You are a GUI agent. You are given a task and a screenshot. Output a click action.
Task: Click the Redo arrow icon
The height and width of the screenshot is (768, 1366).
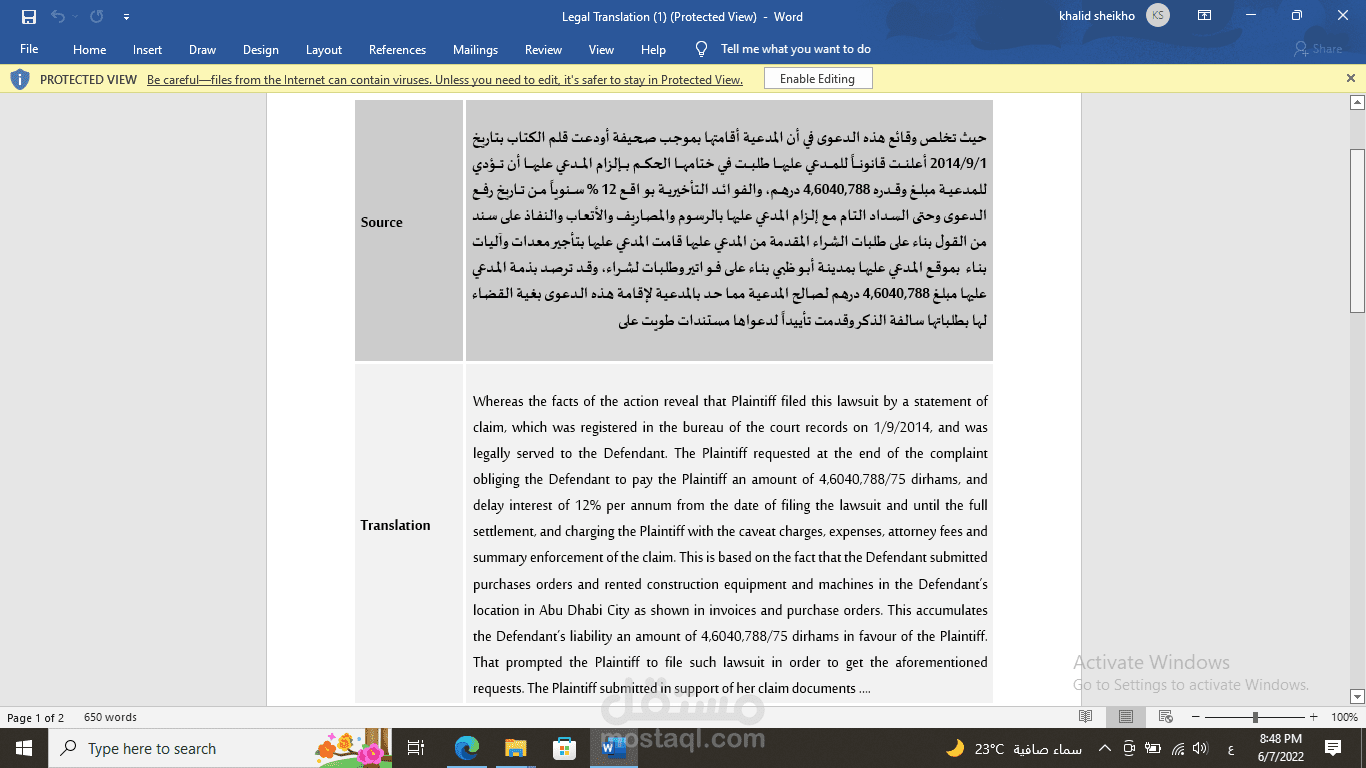tap(94, 16)
